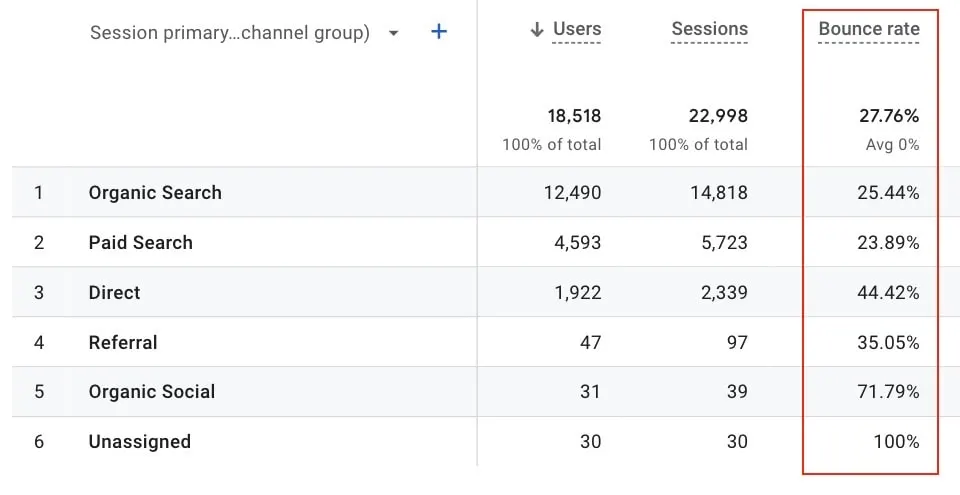Click Organic Search users value 12,490

click(x=572, y=192)
